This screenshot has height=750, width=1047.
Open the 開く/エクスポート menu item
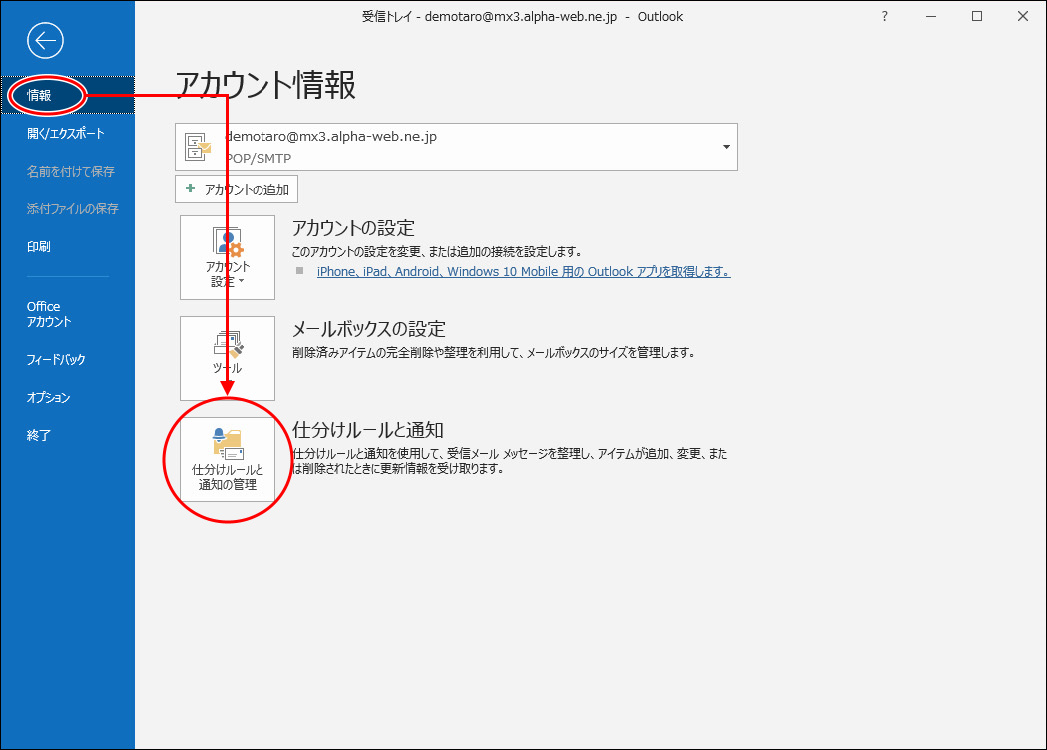tap(66, 134)
